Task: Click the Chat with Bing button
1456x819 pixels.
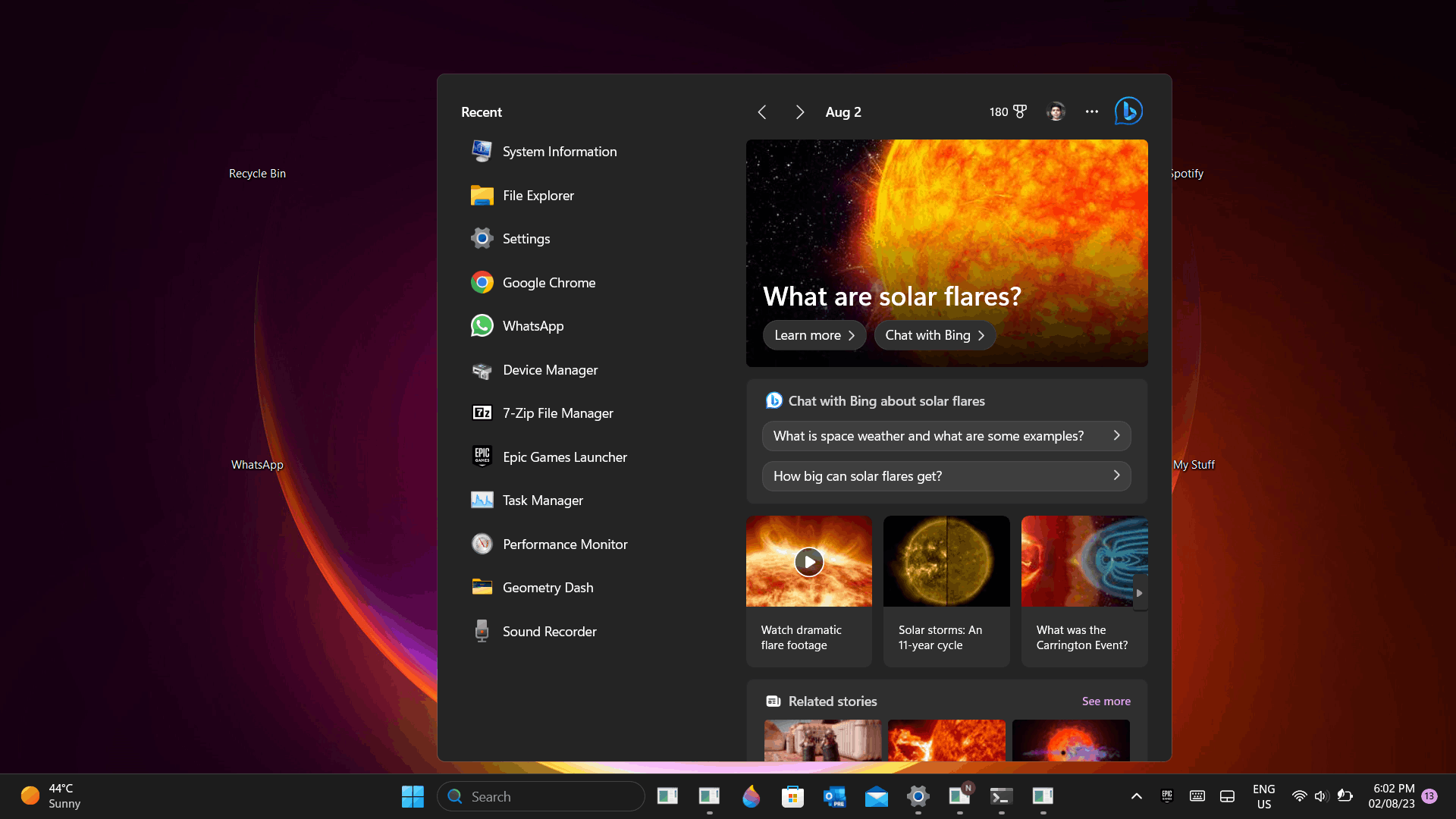Action: coord(934,335)
